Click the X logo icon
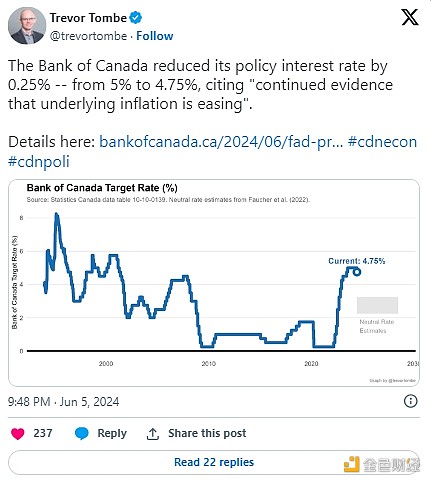The image size is (431, 483). click(x=410, y=17)
